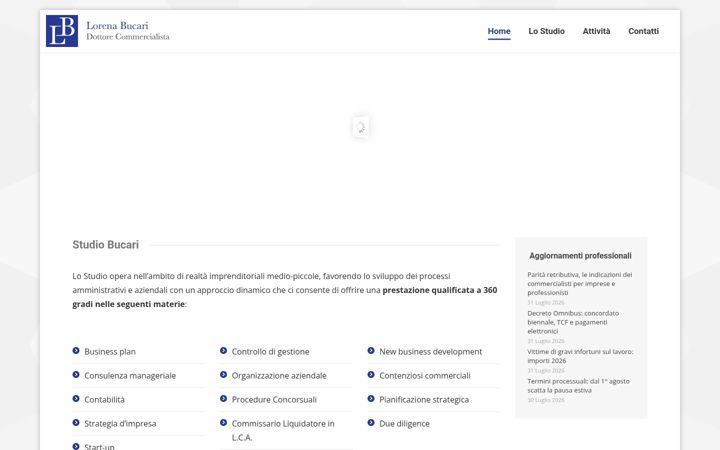Screen dimensions: 720x450
Task: Click the bullet icon beside Due diligence
Action: coord(371,422)
